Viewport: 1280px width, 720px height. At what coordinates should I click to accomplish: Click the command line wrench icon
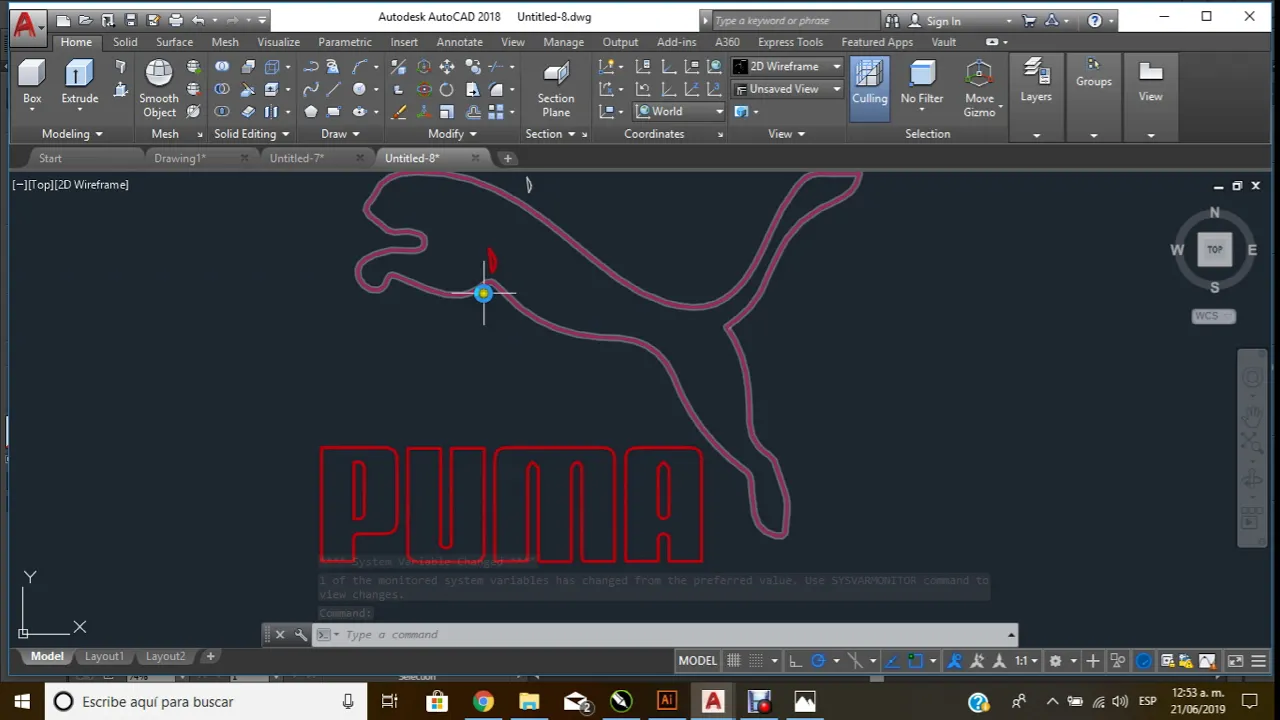(x=300, y=634)
